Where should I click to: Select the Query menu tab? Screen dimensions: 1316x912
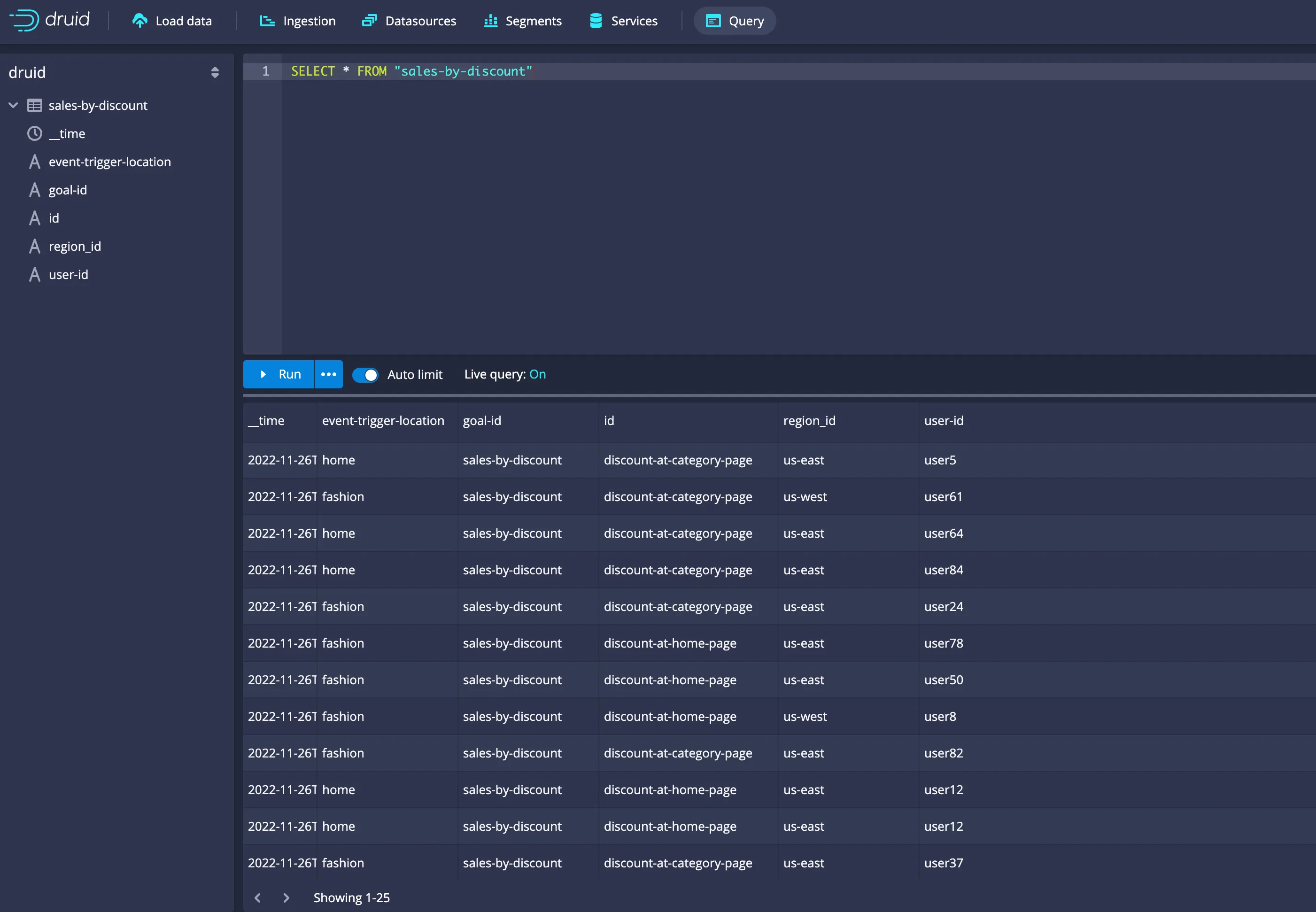736,20
